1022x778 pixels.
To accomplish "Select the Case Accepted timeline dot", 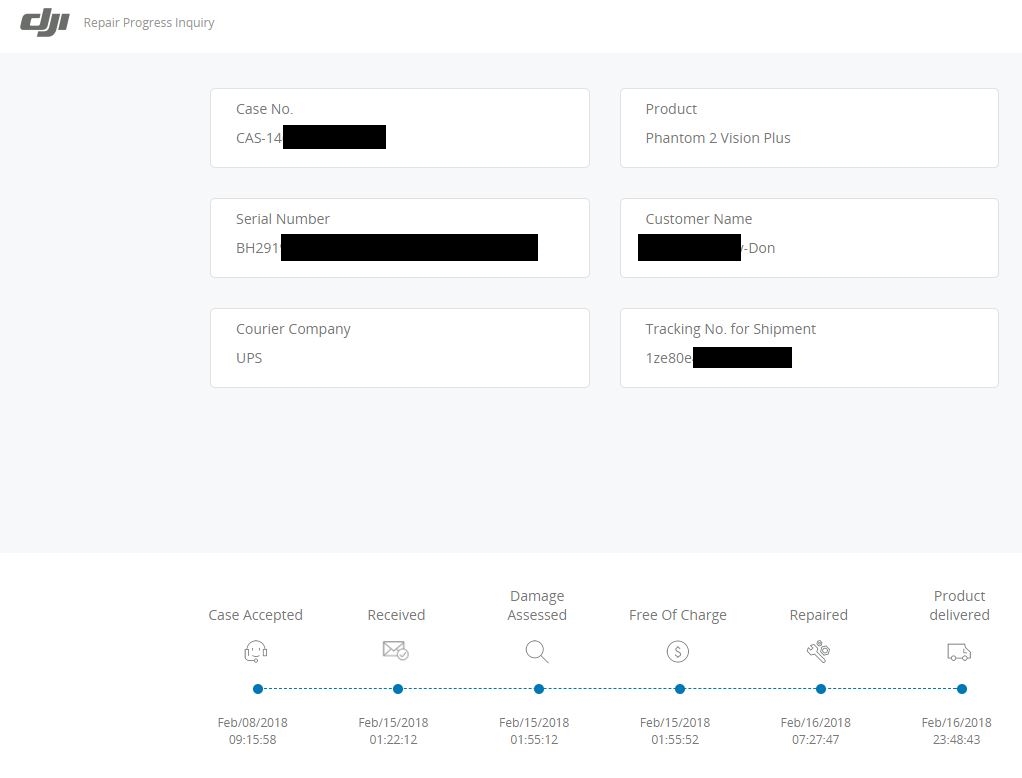I will coord(258,689).
